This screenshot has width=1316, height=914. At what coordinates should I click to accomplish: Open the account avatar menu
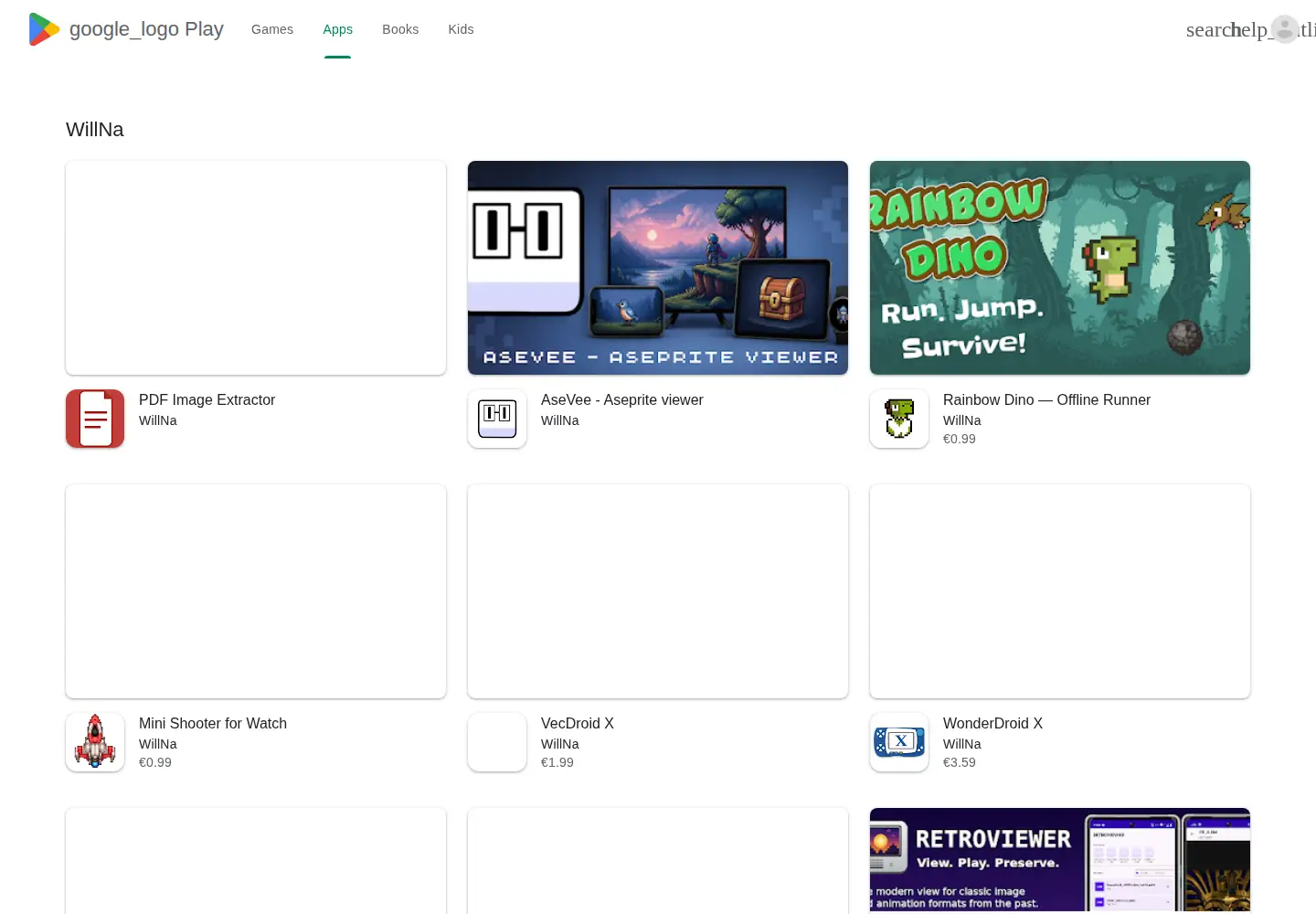click(x=1285, y=29)
